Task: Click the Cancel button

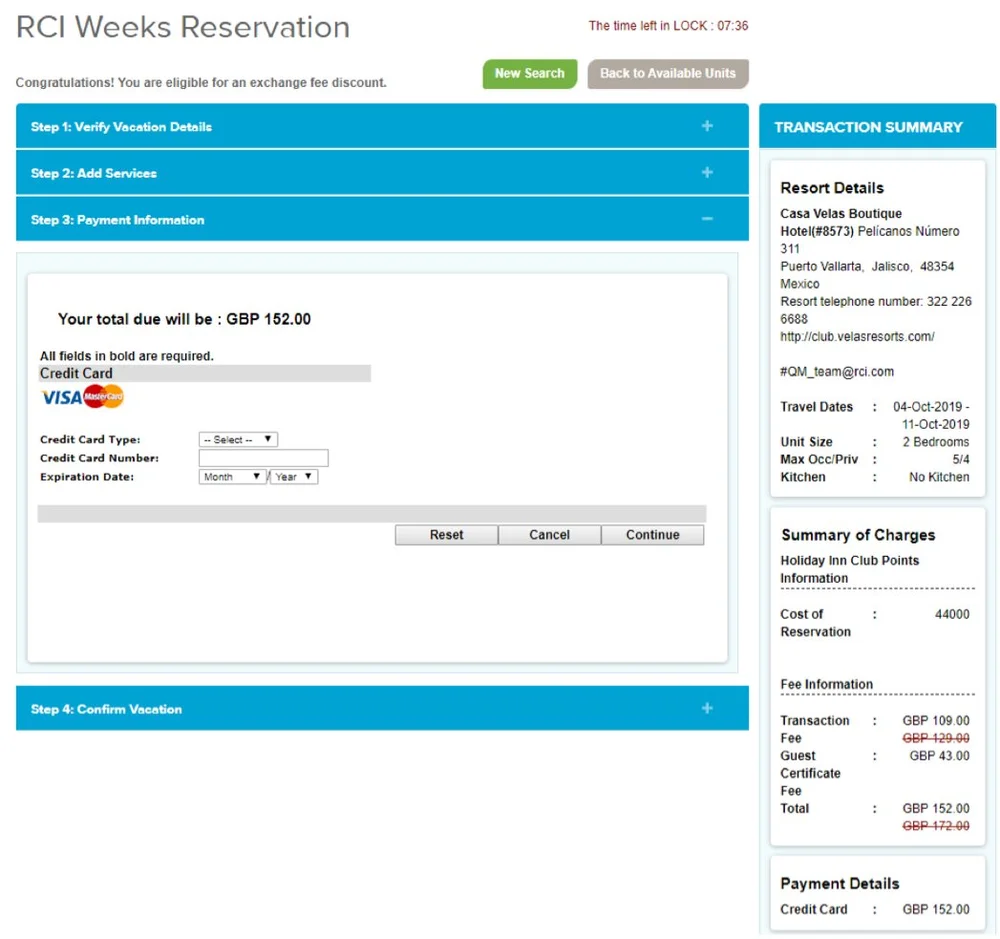Action: click(x=549, y=535)
